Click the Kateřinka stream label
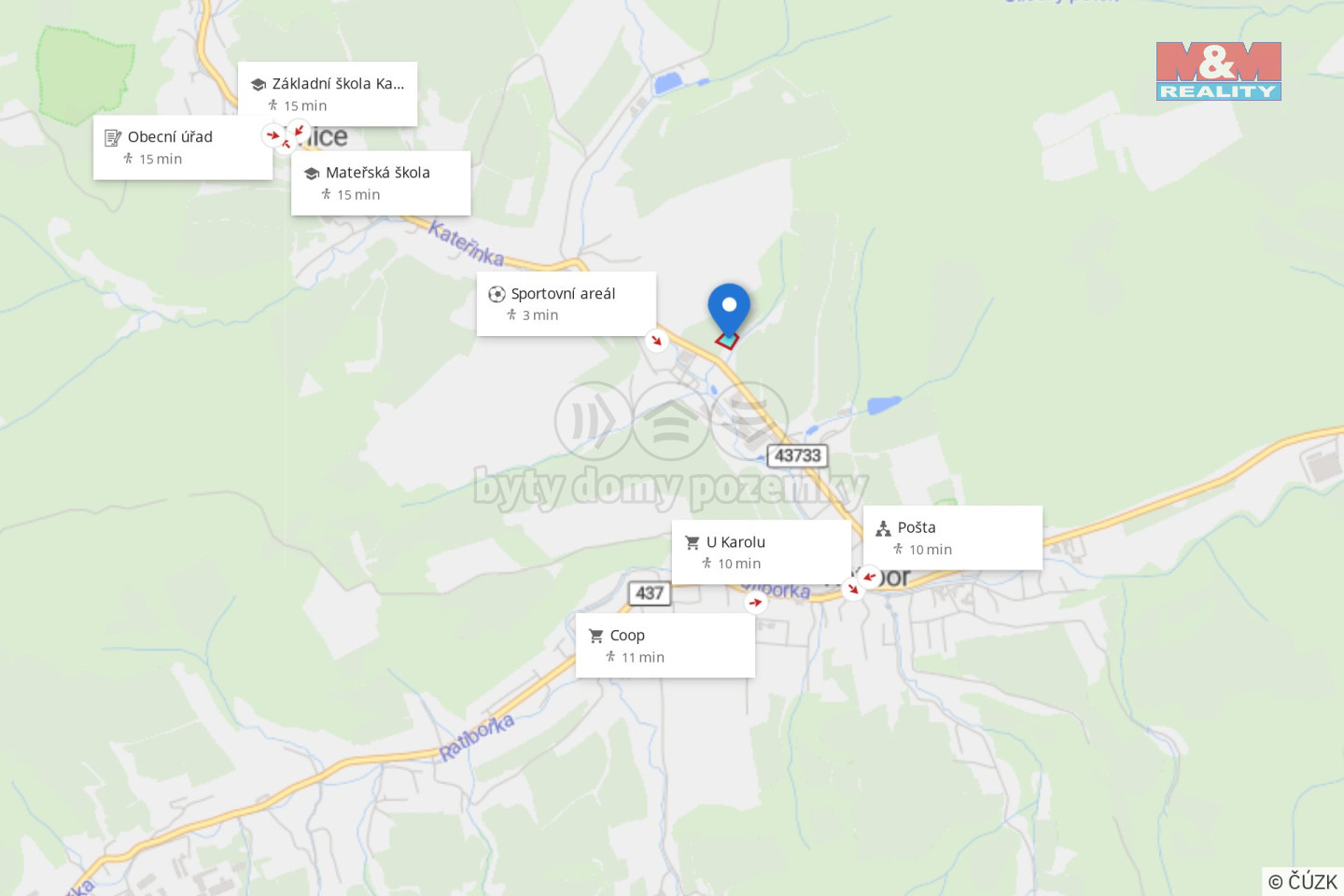Viewport: 1344px width, 896px height. tap(467, 243)
